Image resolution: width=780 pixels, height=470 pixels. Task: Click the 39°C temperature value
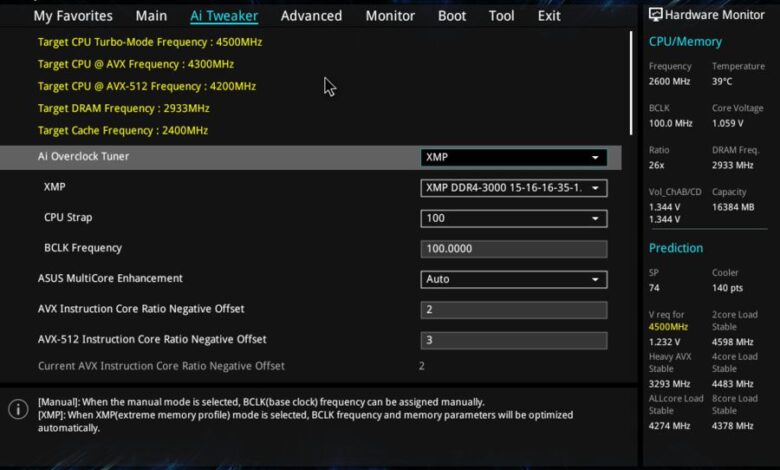tap(722, 81)
